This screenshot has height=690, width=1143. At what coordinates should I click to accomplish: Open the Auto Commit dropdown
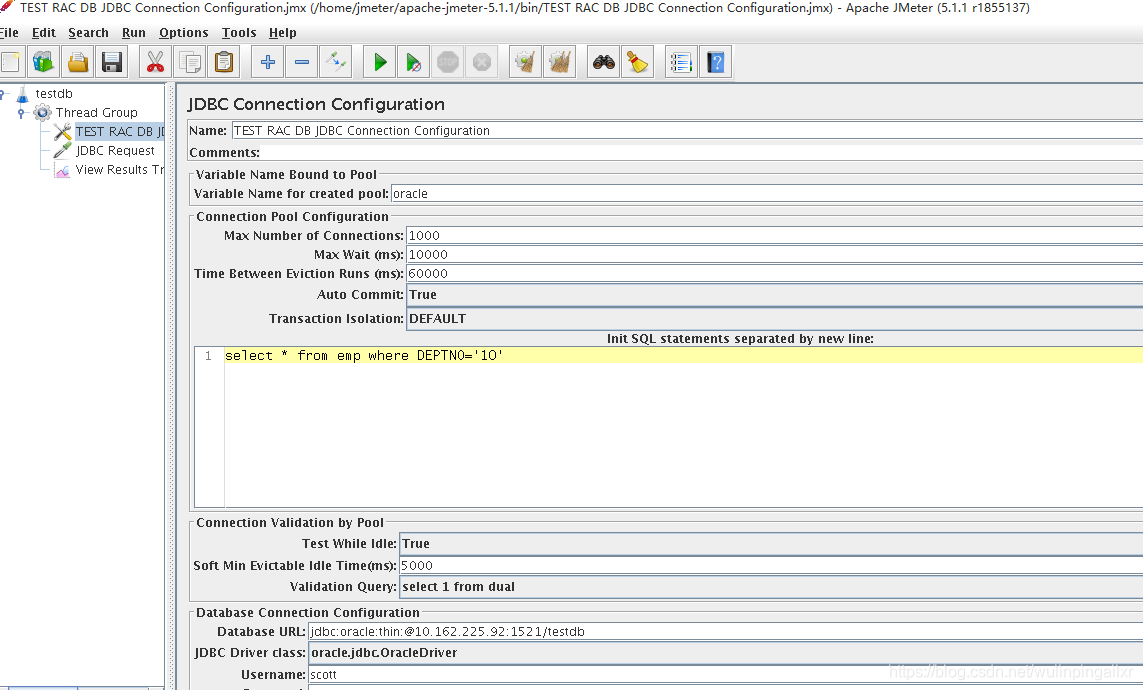tap(774, 294)
